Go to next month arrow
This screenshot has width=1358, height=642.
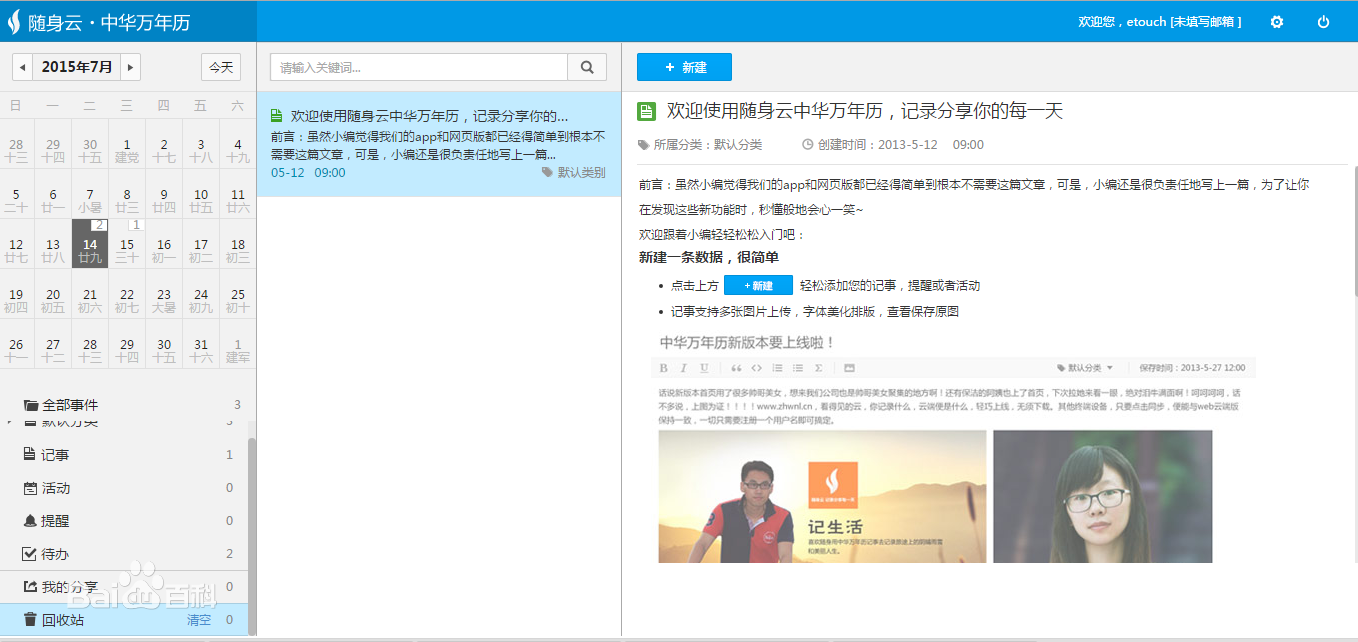coord(130,68)
